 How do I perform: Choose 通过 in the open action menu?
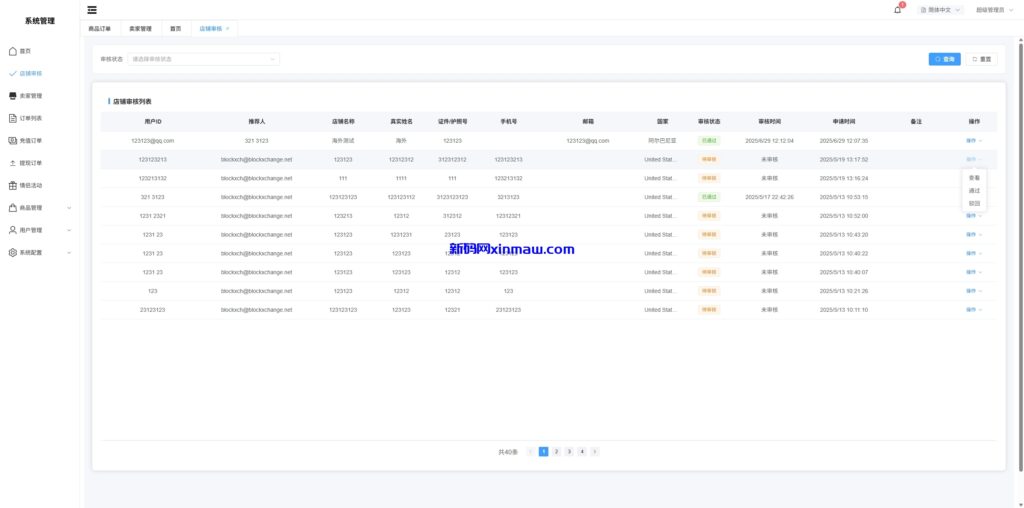[974, 191]
